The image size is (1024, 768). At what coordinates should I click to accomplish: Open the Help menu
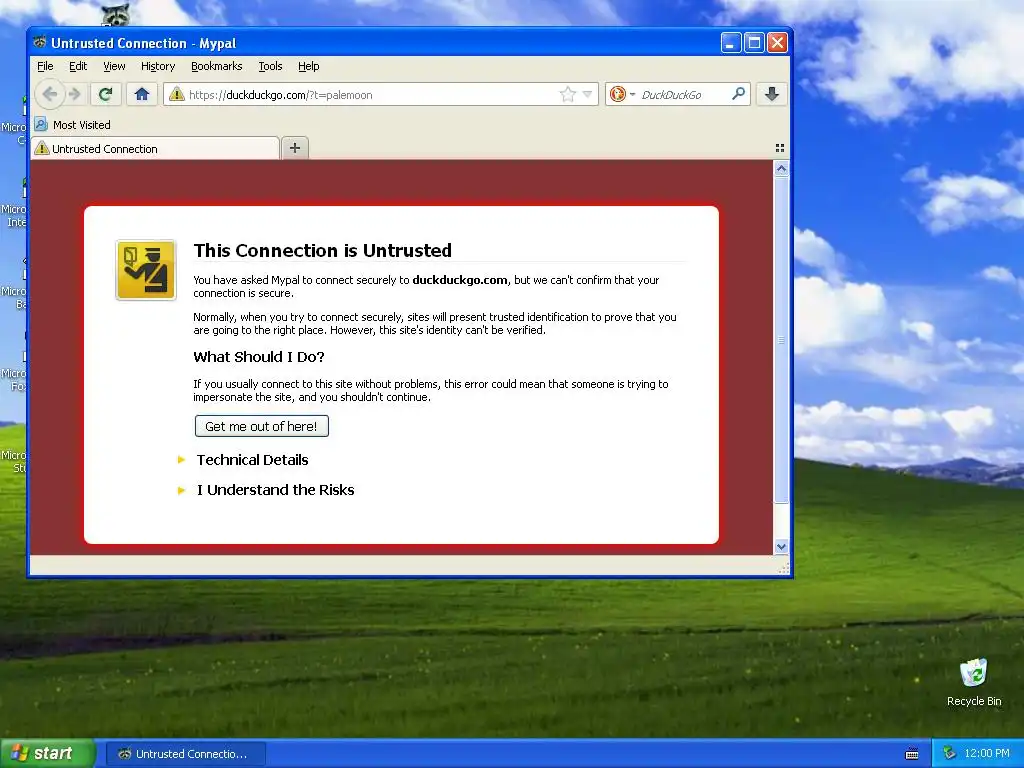pyautogui.click(x=308, y=66)
